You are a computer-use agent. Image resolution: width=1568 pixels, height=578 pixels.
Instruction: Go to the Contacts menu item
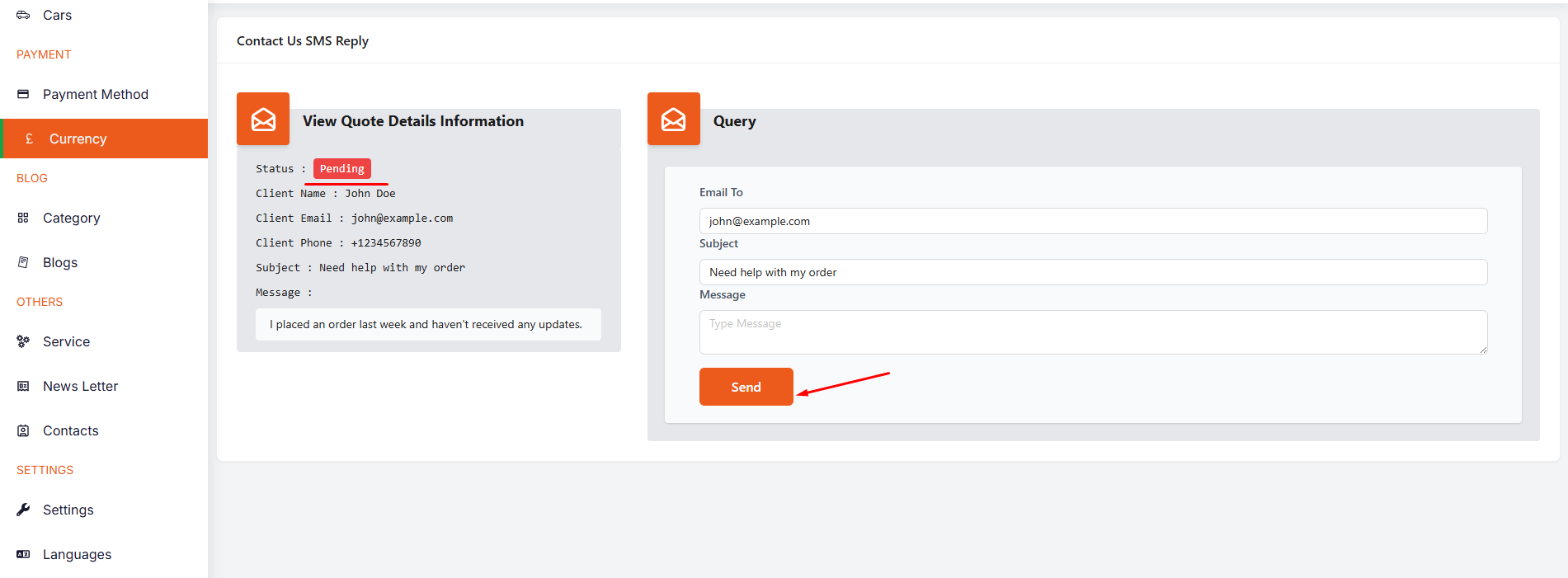tap(70, 430)
